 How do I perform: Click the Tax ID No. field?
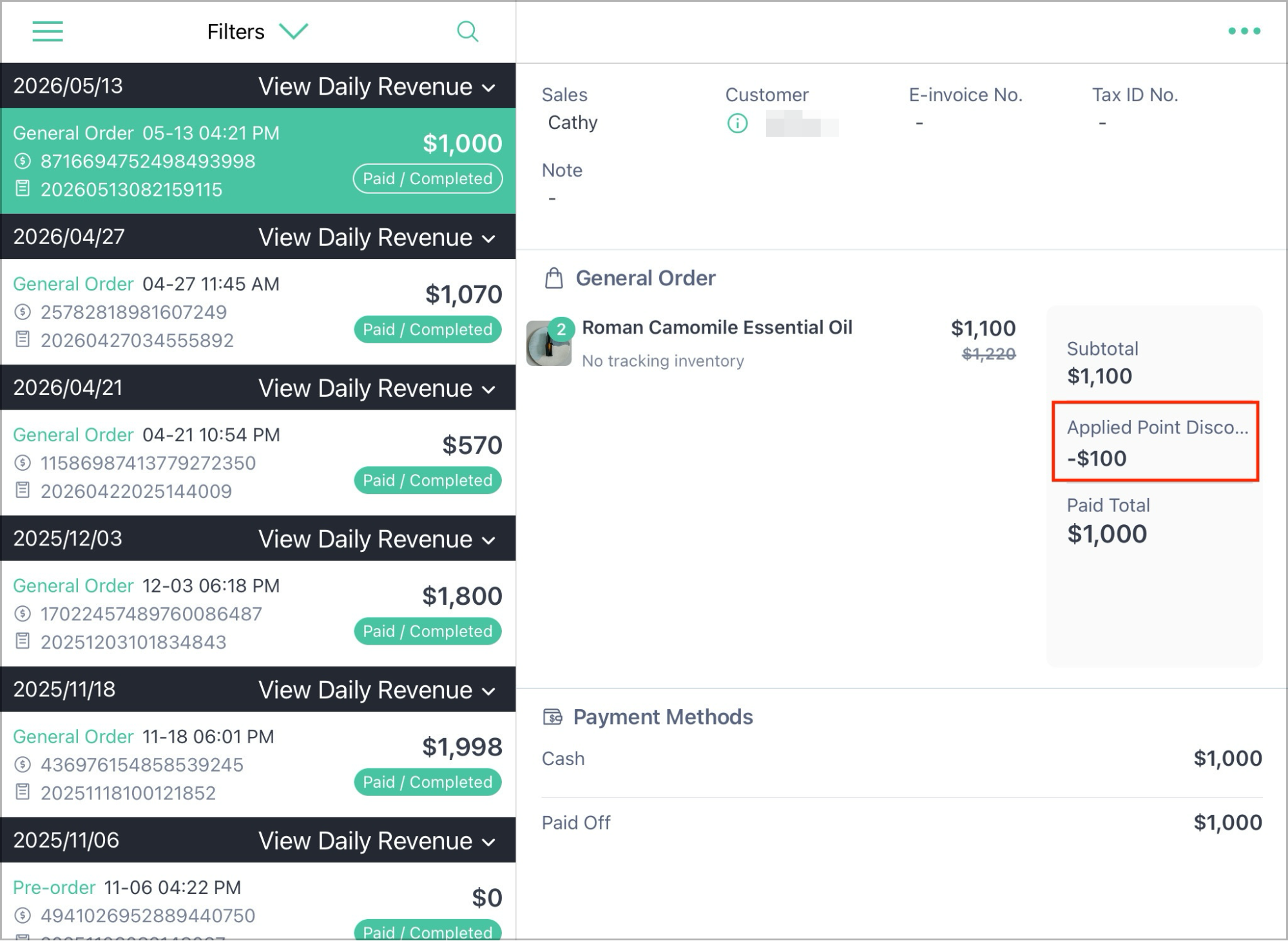pos(1135,109)
